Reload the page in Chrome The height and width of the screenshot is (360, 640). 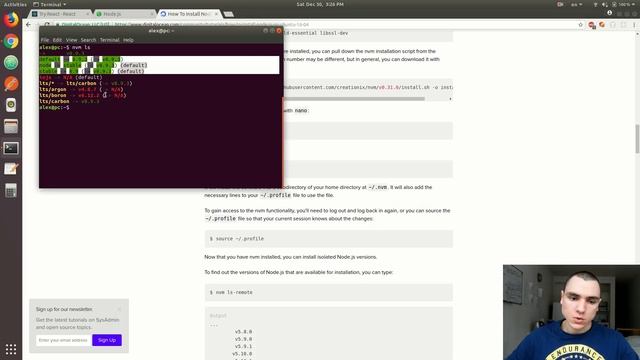click(47, 25)
